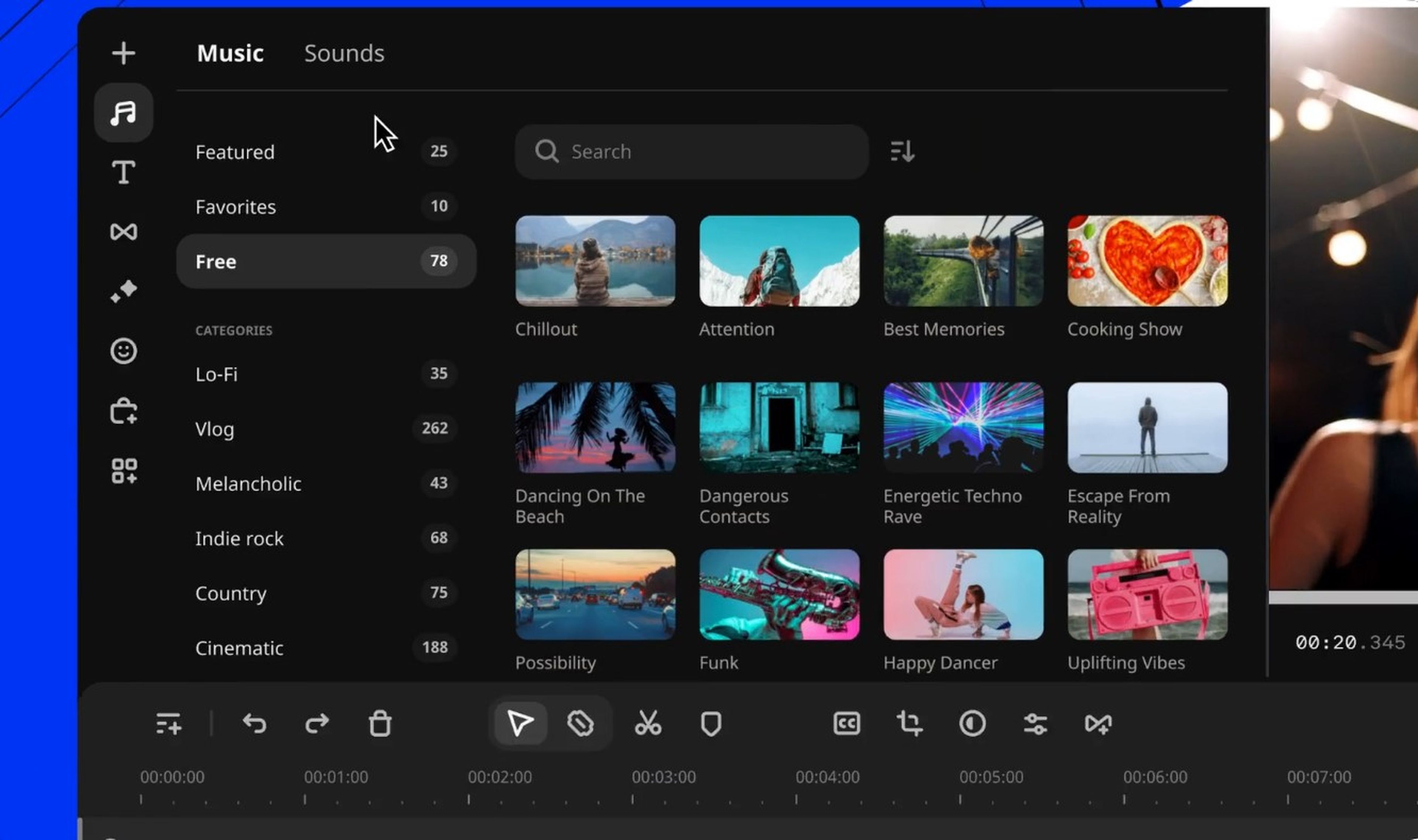Select Energetic Techno Rave thumbnail
This screenshot has height=840, width=1418.
(963, 427)
